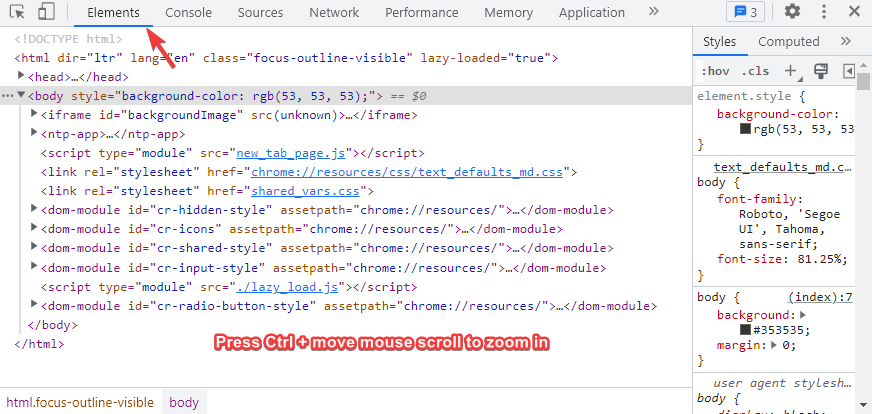Open the (index):7 source link
The height and width of the screenshot is (414, 872).
point(821,297)
